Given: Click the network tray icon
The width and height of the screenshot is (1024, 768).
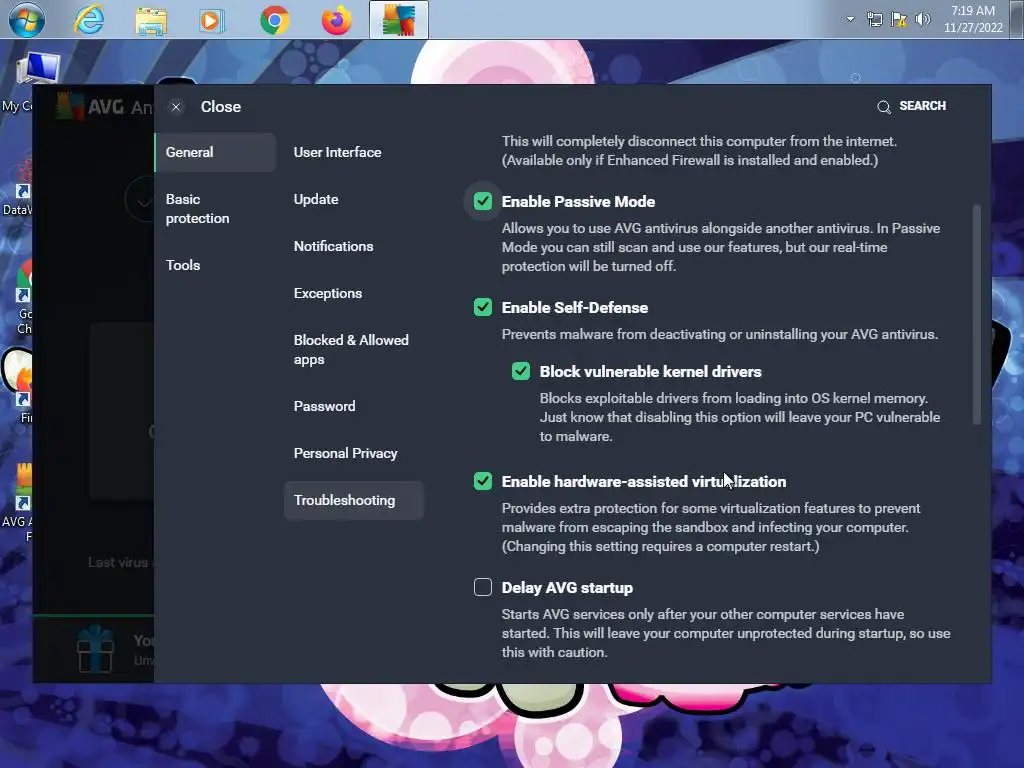Looking at the screenshot, I should click(874, 20).
